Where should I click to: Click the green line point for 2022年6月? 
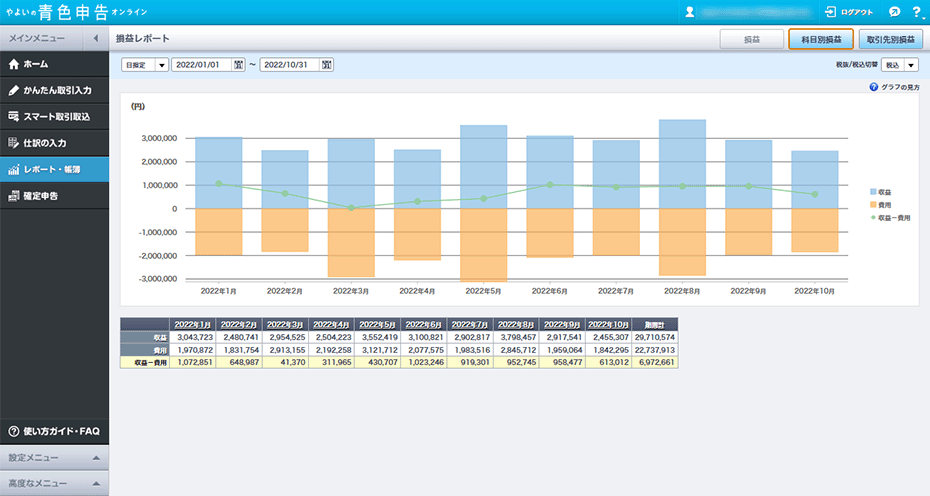click(x=550, y=185)
